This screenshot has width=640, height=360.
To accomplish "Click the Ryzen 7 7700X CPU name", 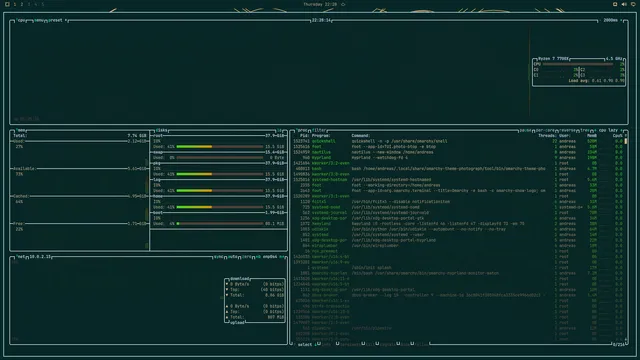I will tap(553, 59).
